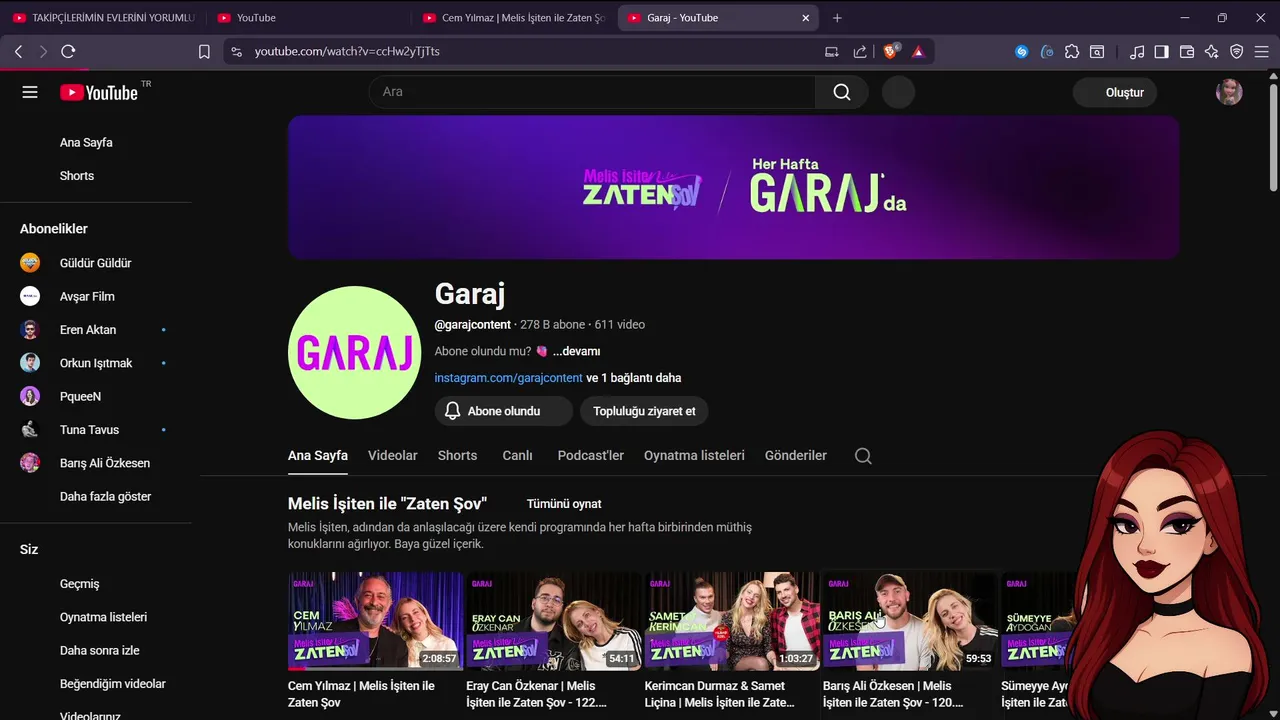
Task: Click the browser address bar URL
Action: [347, 51]
